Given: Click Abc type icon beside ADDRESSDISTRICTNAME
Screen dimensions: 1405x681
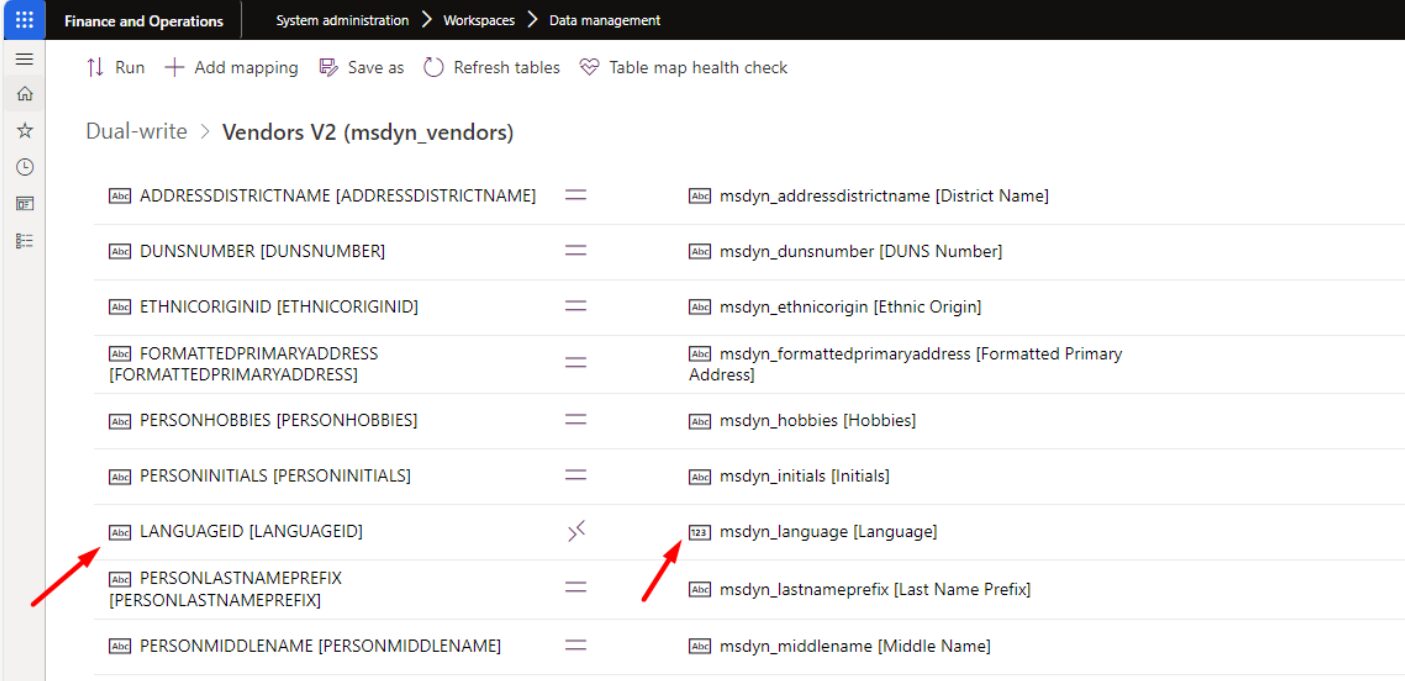Looking at the screenshot, I should (x=119, y=196).
